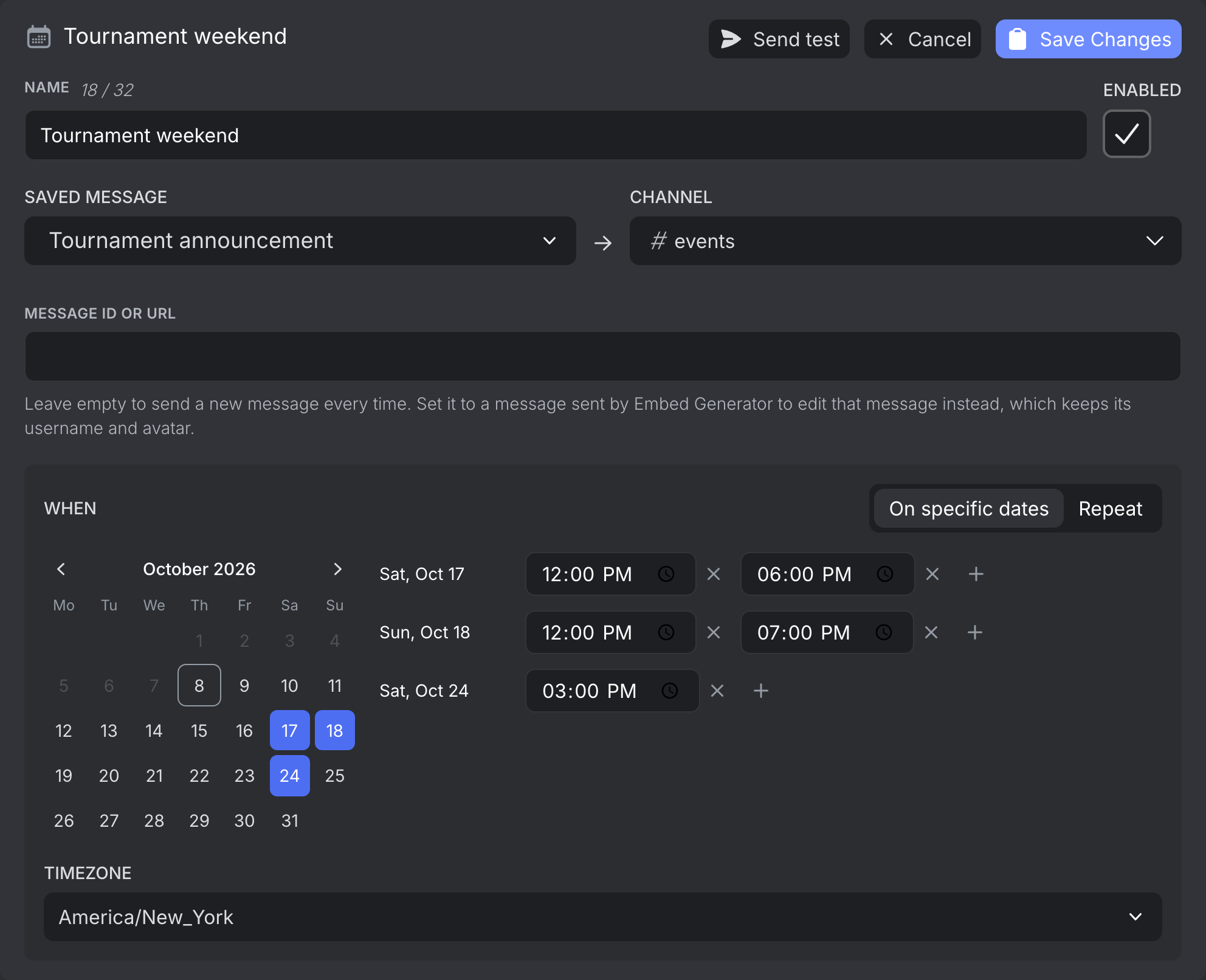1206x980 pixels.
Task: Open Saved Message dropdown
Action: coord(300,241)
